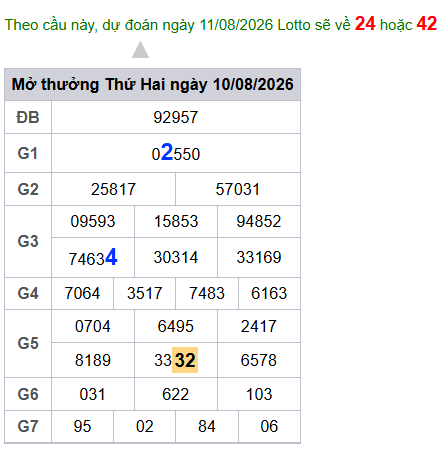This screenshot has height=450, width=443.
Task: Select G7 number 84
Action: [x=207, y=426]
